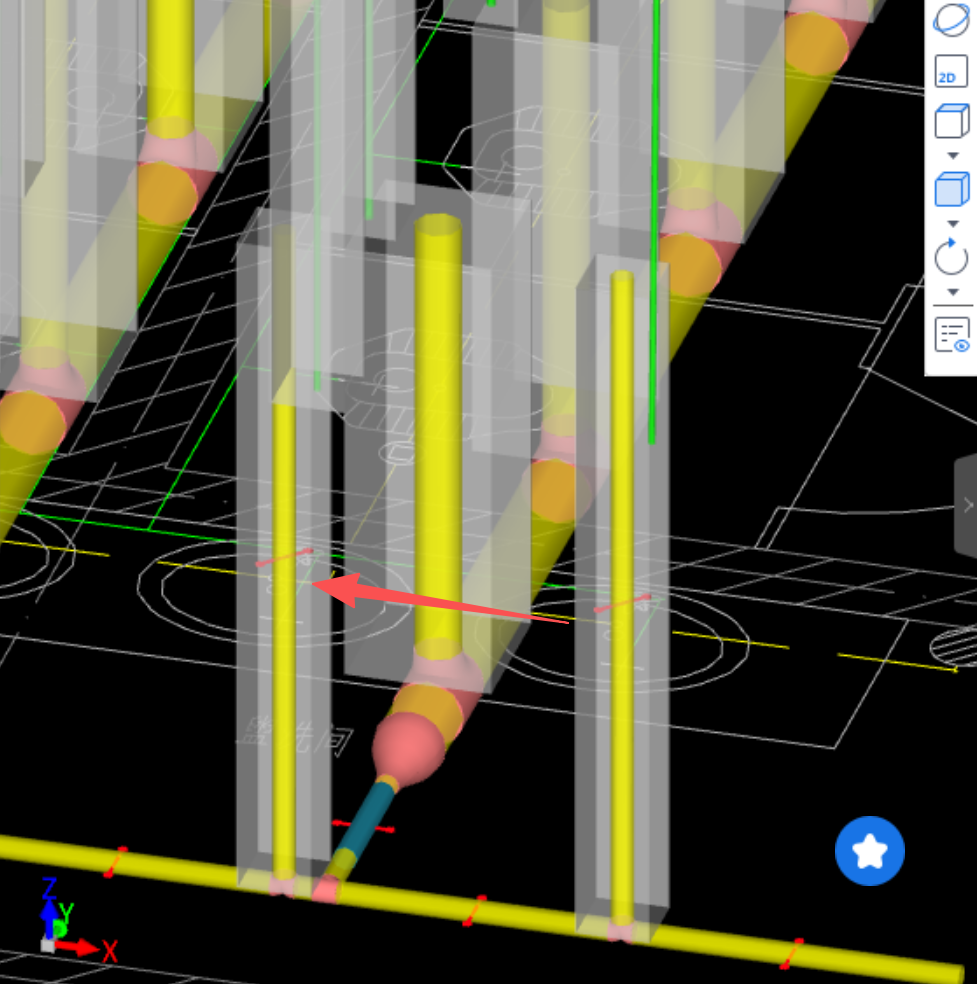
Task: Click the blue star favorites button
Action: pos(870,851)
